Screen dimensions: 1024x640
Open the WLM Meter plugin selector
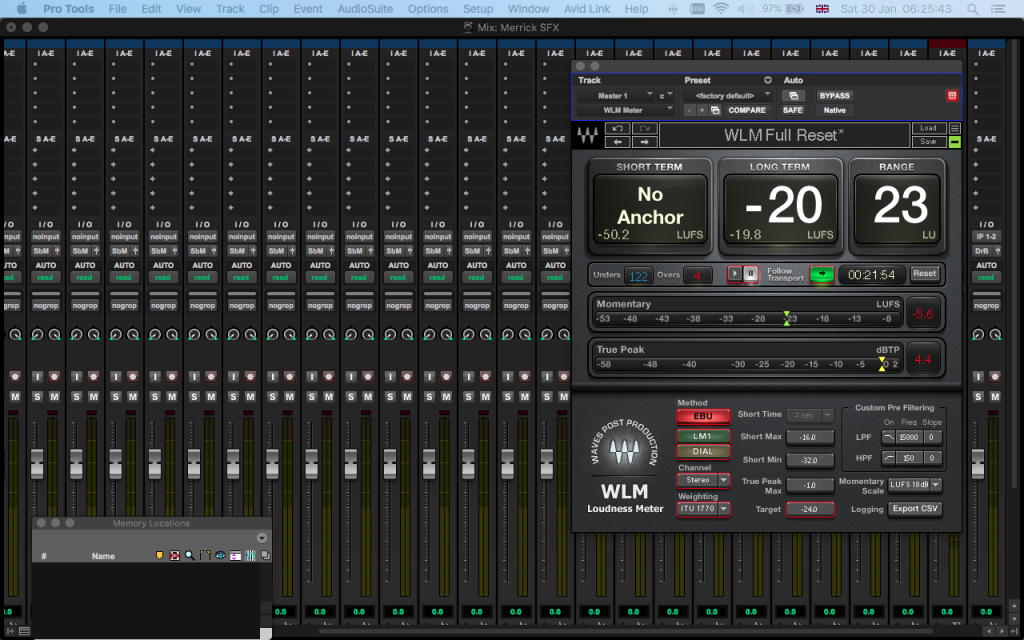(x=625, y=110)
